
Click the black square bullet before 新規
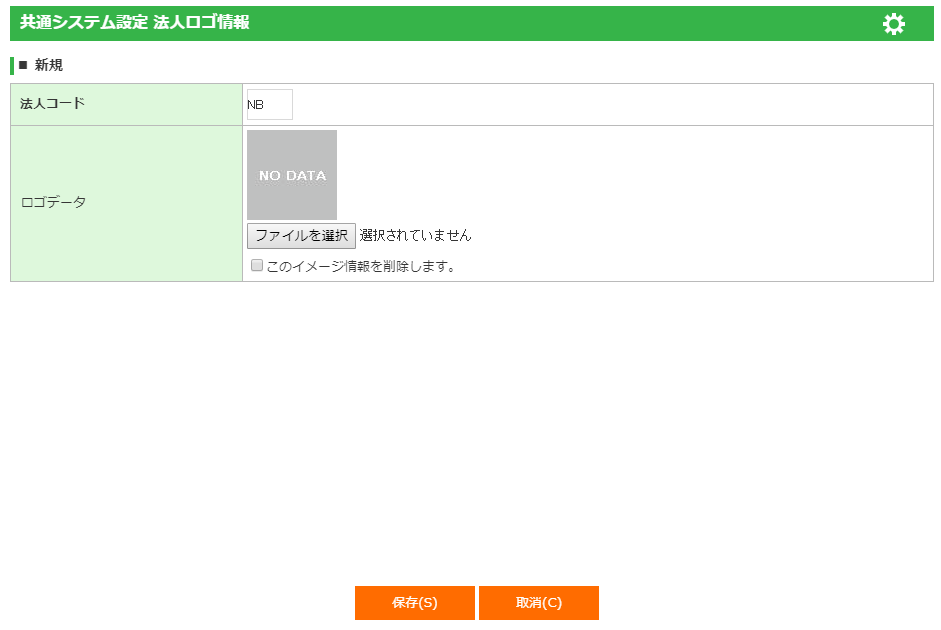click(24, 66)
